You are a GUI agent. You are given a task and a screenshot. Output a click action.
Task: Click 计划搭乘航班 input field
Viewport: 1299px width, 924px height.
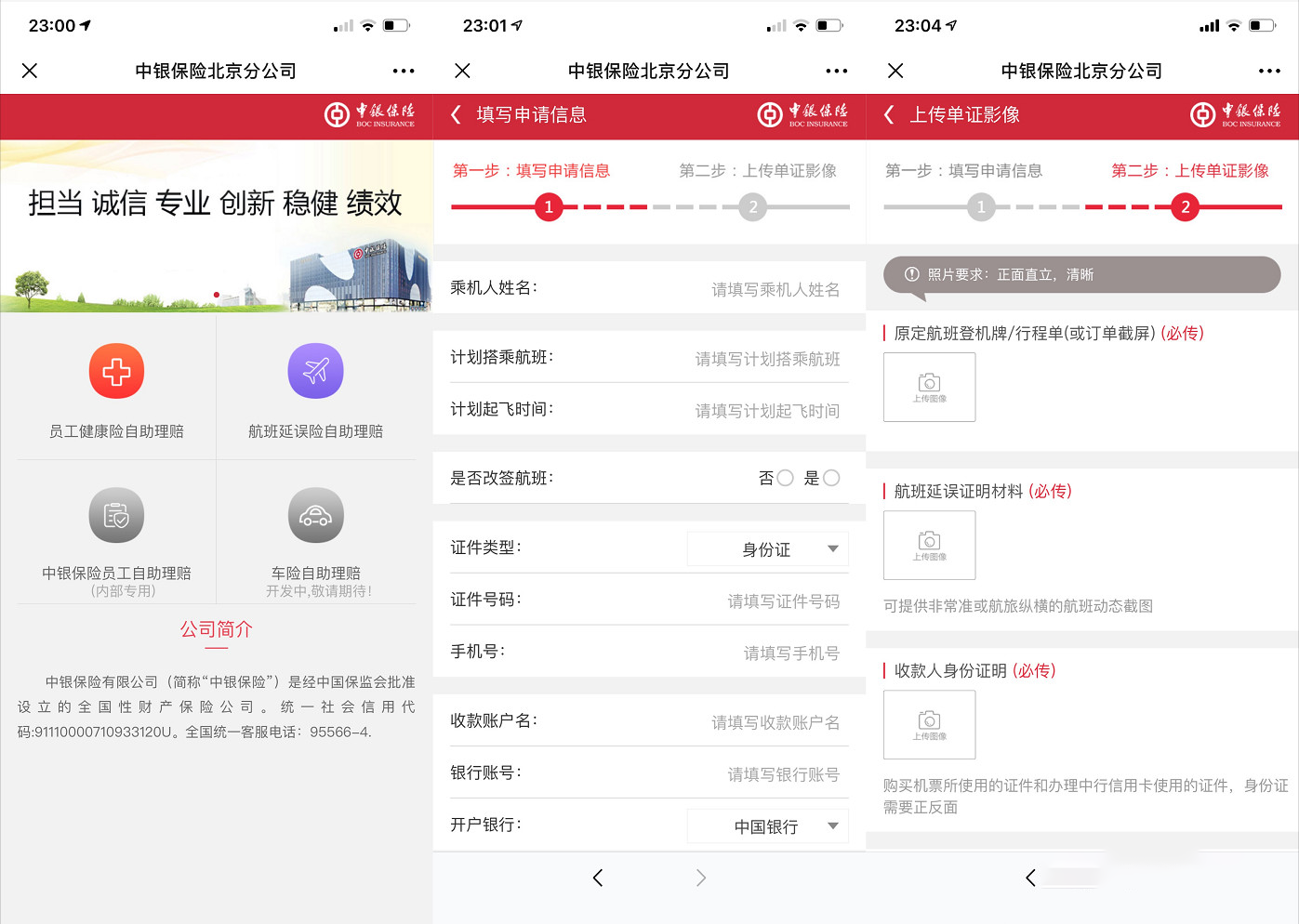767,359
